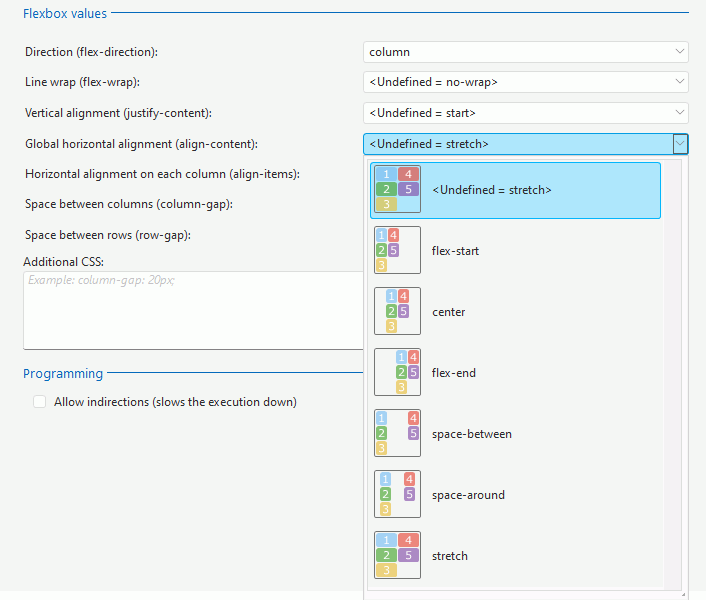Click the space-between layout preview icon
Image resolution: width=706 pixels, height=600 pixels.
click(x=397, y=433)
